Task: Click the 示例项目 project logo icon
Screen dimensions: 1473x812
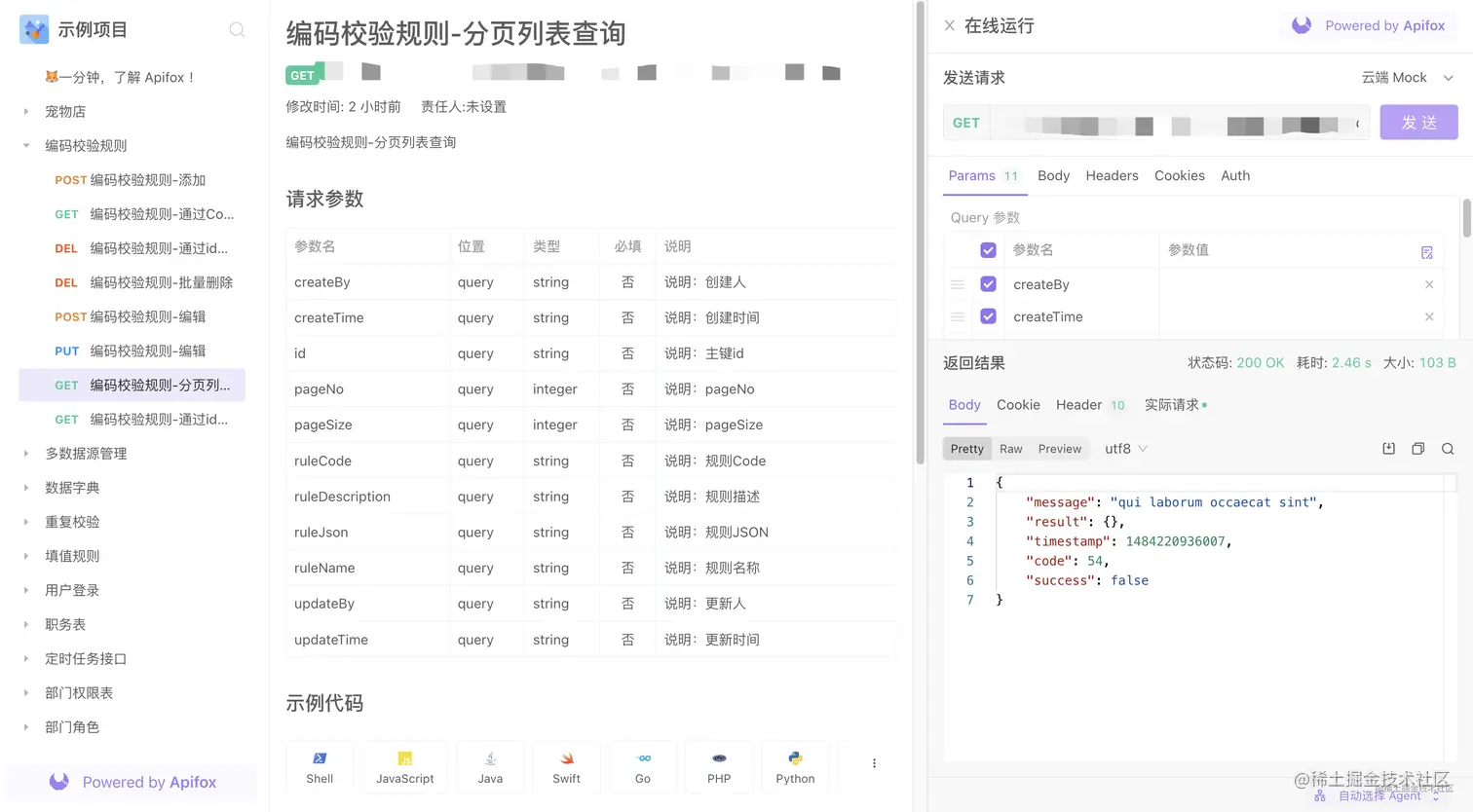Action: pos(34,30)
